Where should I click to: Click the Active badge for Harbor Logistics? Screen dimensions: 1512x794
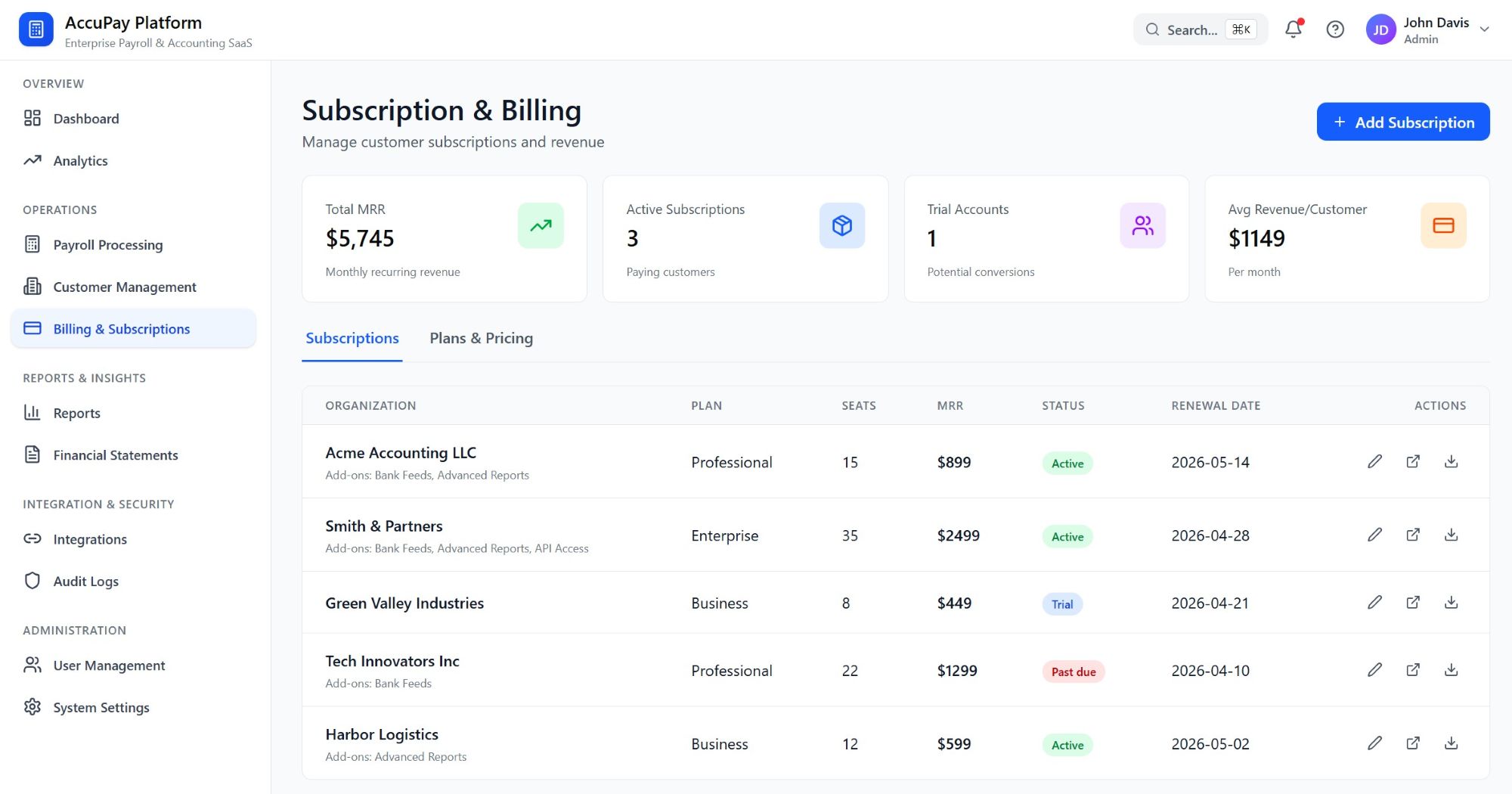click(1067, 744)
